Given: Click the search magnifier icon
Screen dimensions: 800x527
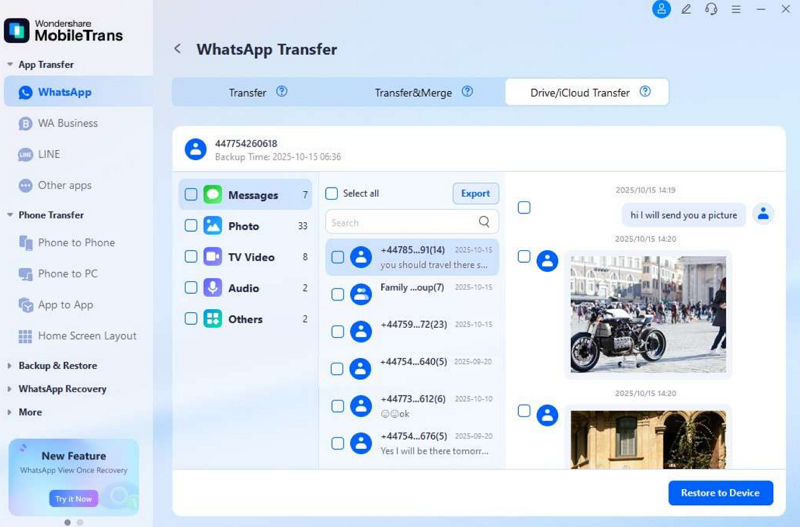Looking at the screenshot, I should [484, 222].
